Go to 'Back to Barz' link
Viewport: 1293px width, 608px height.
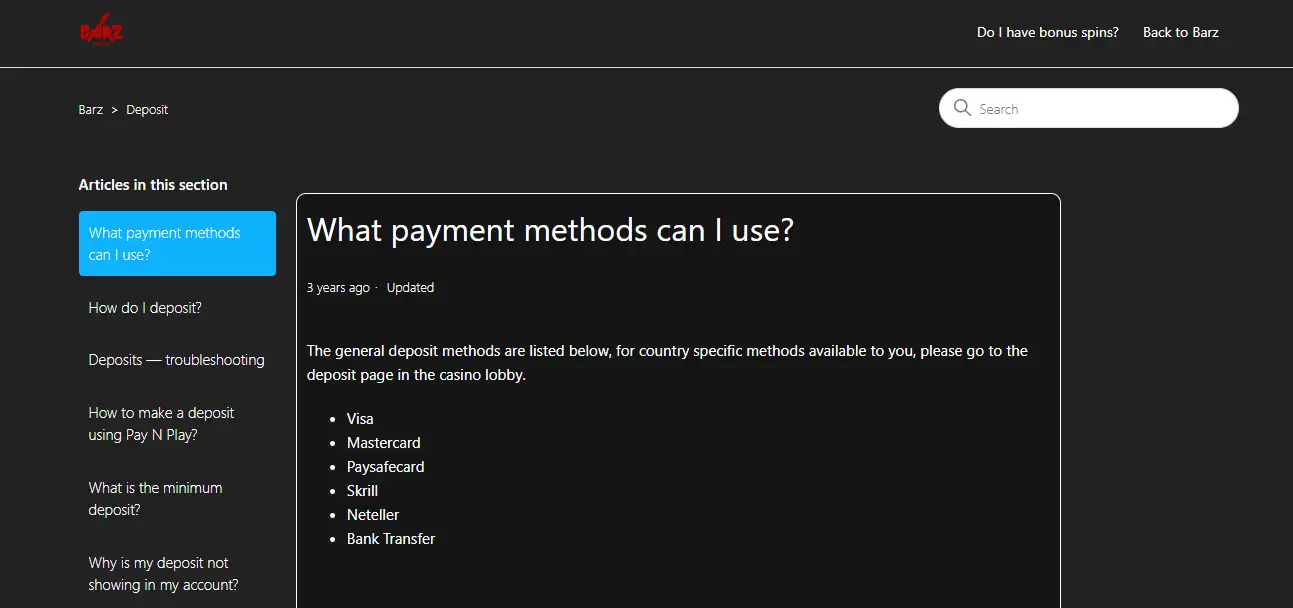pos(1181,32)
